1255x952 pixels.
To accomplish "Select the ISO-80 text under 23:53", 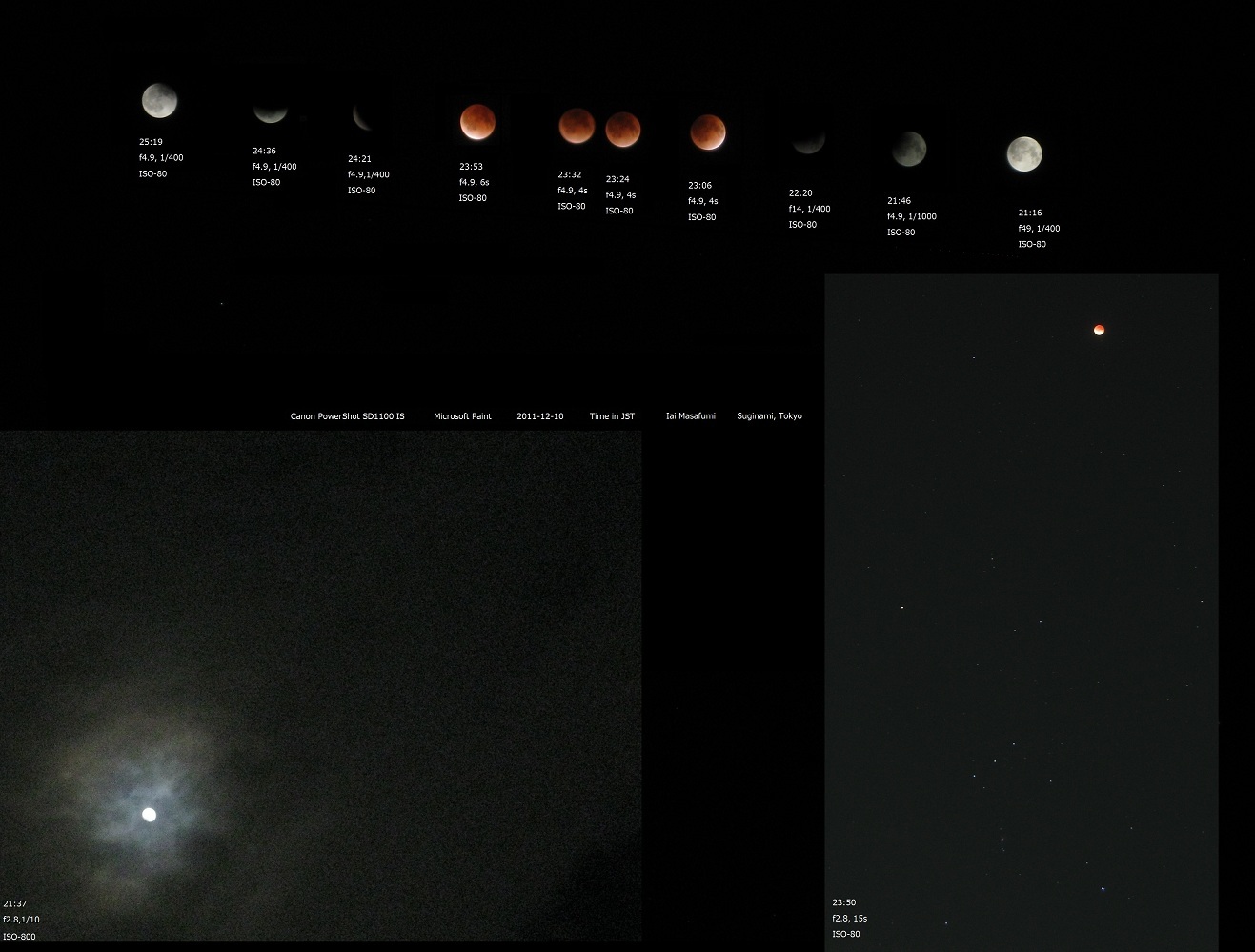I will point(473,198).
